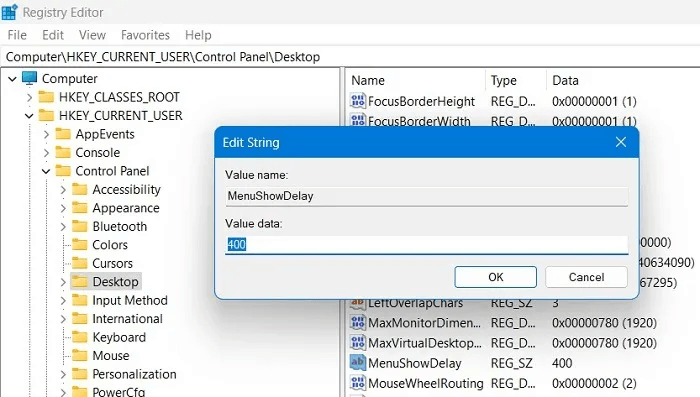Open the File menu
This screenshot has width=700, height=397.
click(x=17, y=35)
